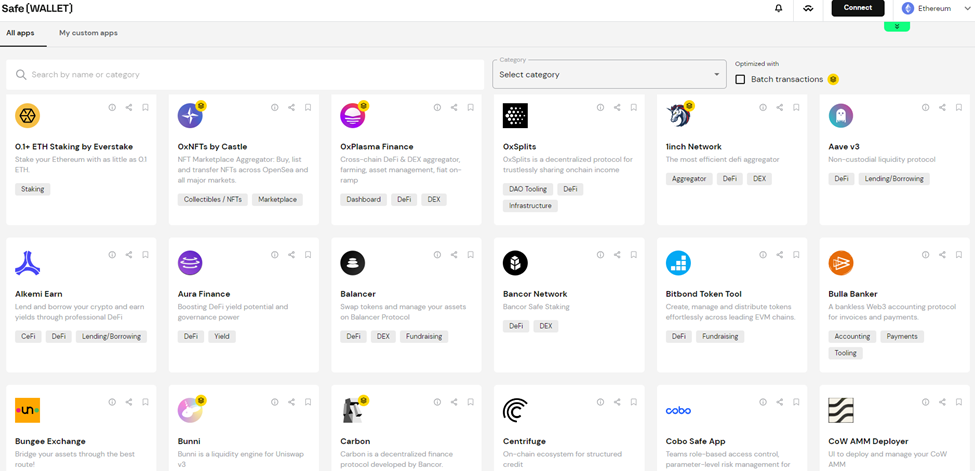Image resolution: width=975 pixels, height=471 pixels.
Task: Show info for Carbon app
Action: [437, 402]
